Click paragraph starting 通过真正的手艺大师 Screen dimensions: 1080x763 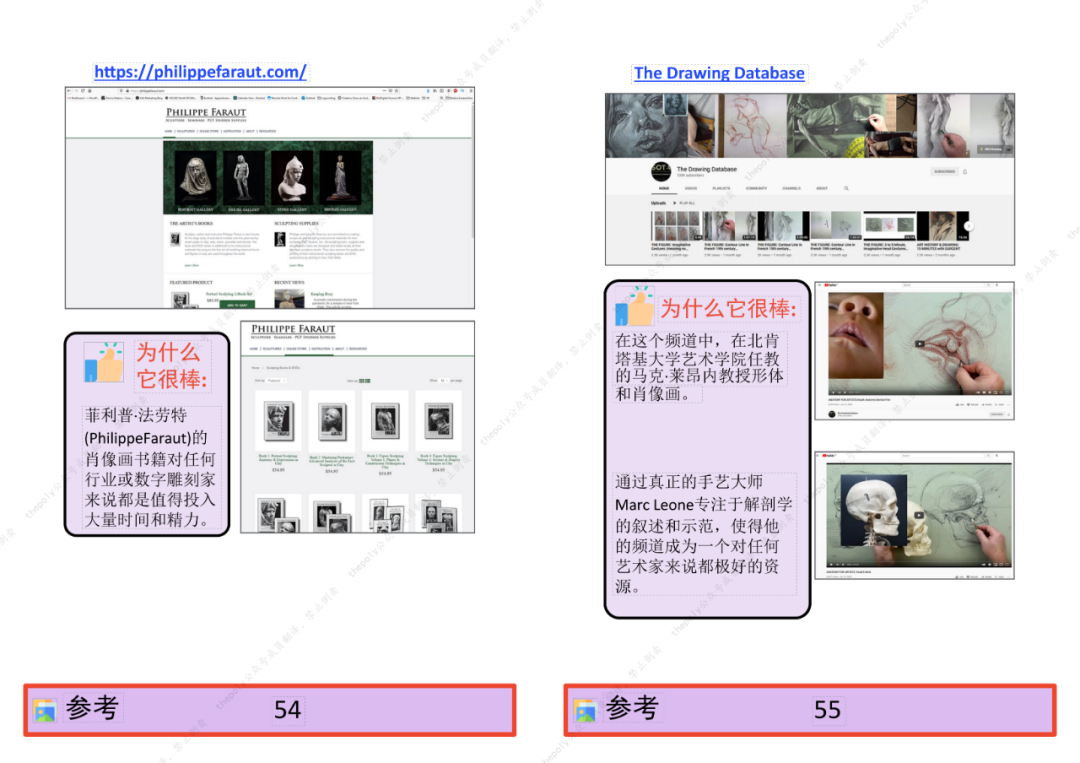click(704, 534)
